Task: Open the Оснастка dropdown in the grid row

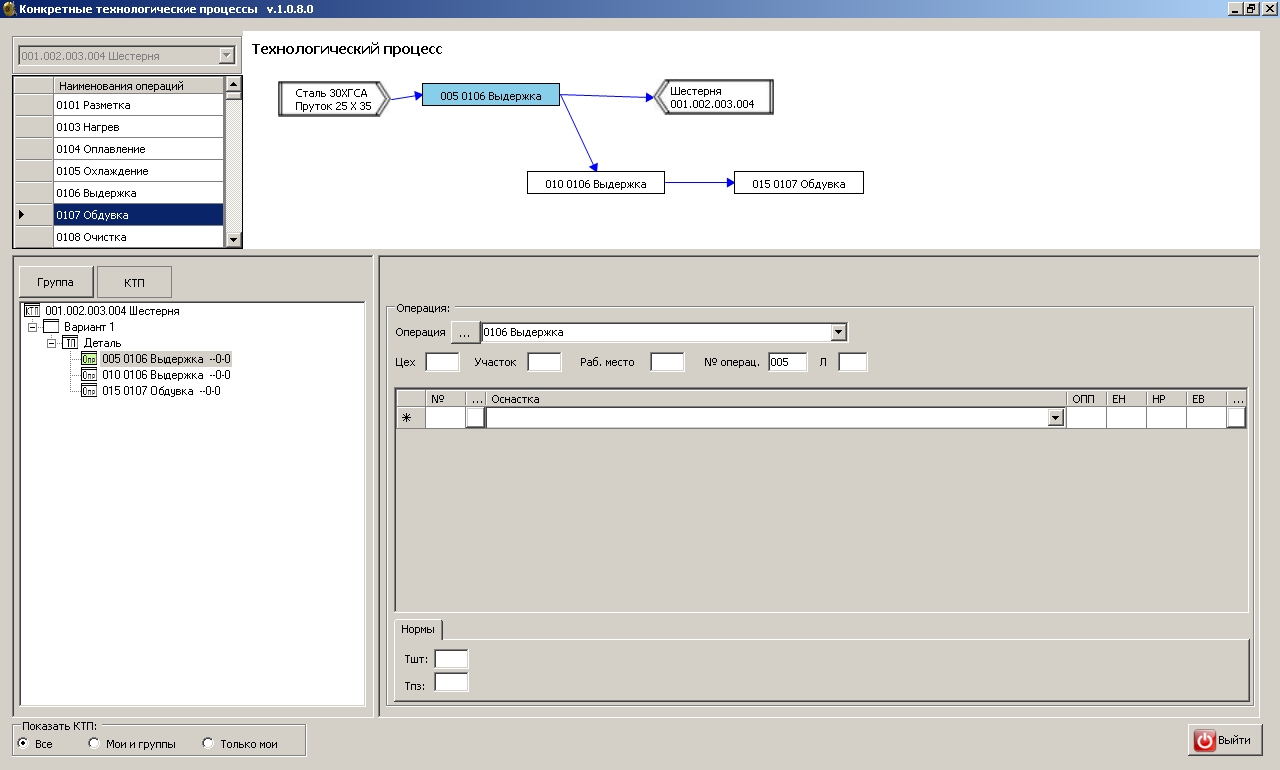Action: point(1055,419)
